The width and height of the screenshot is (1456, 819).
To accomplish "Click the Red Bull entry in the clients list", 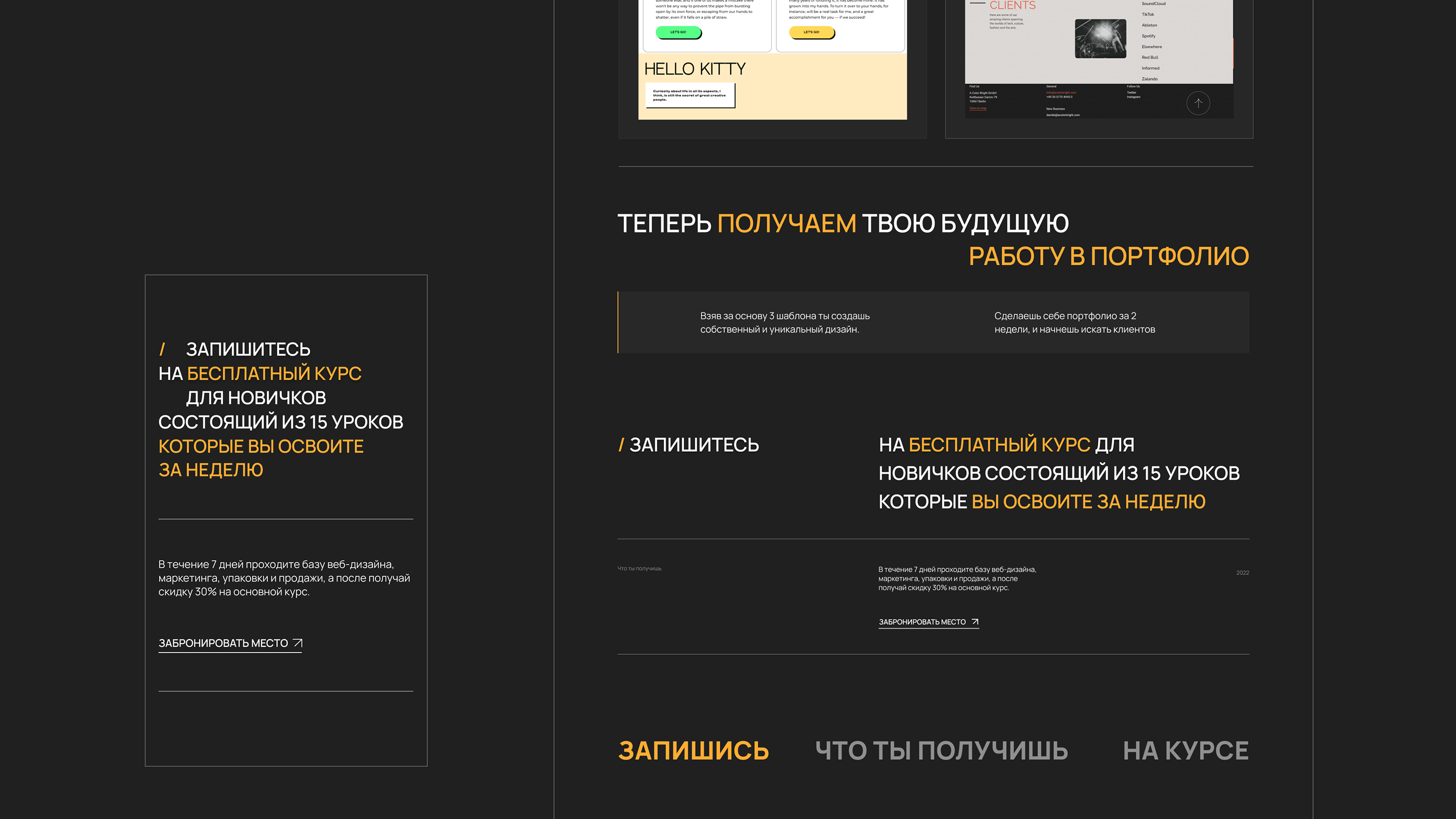I will tap(1149, 58).
